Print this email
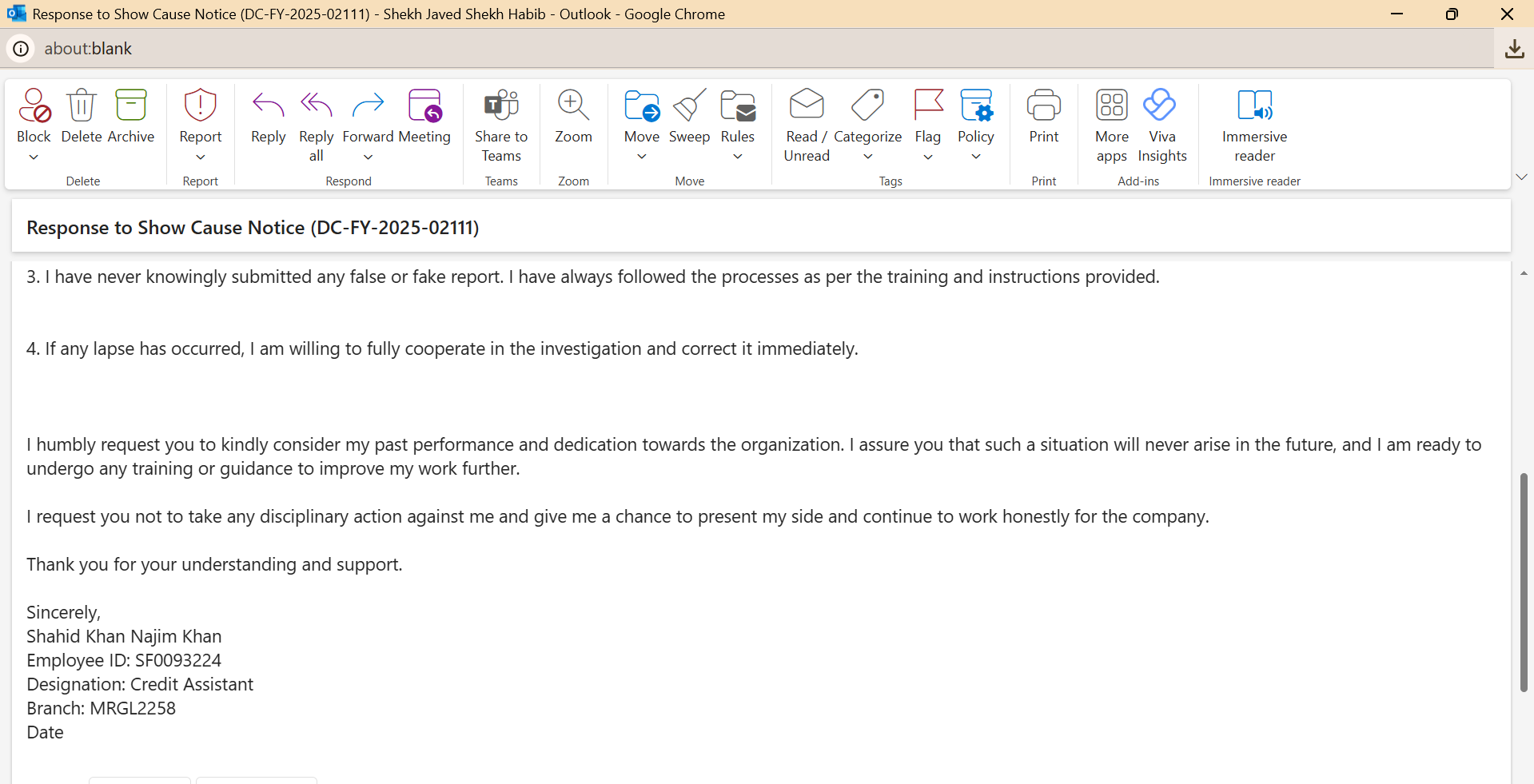Image resolution: width=1534 pixels, height=784 pixels. [1043, 117]
